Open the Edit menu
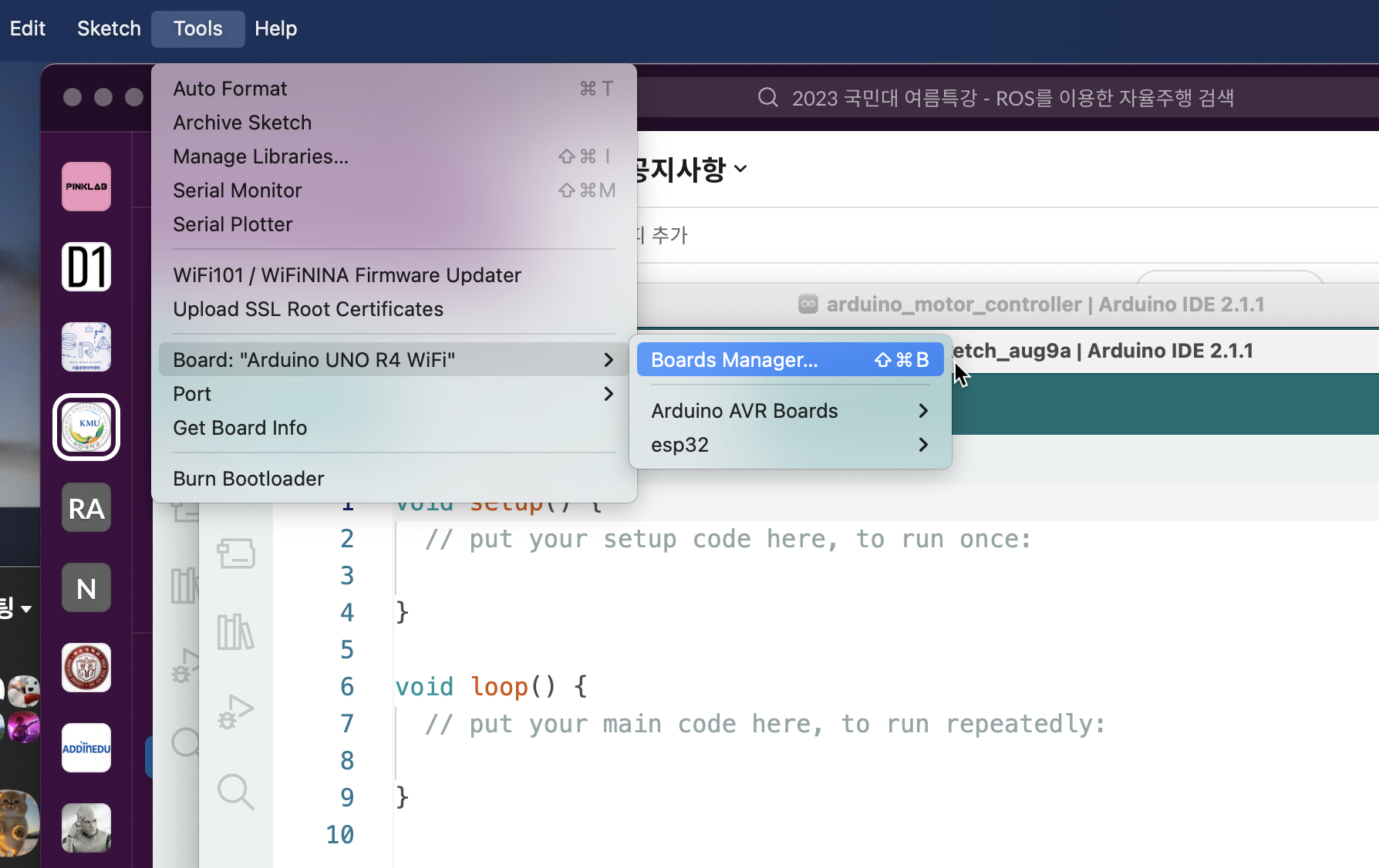Screen dimensions: 1379x868 click(x=28, y=29)
